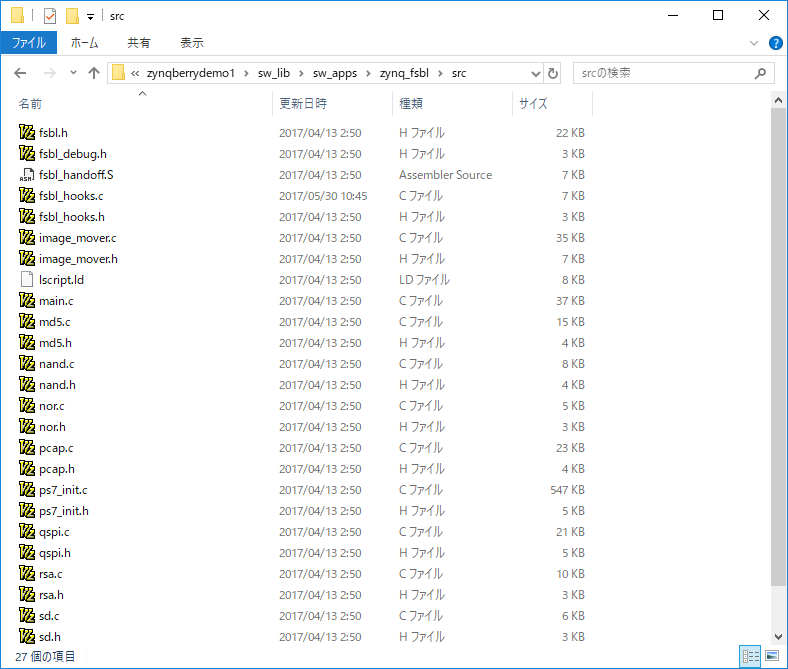Image resolution: width=788 pixels, height=669 pixels.
Task: Sort by the 更新日時 column header
Action: tap(303, 103)
